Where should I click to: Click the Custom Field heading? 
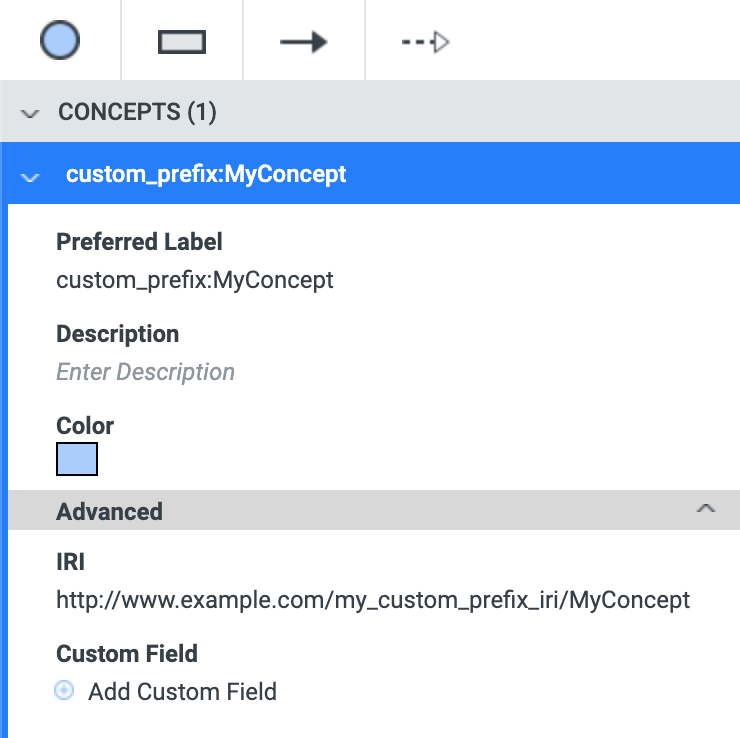(126, 654)
